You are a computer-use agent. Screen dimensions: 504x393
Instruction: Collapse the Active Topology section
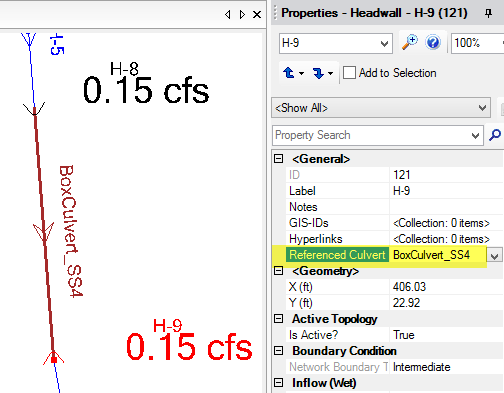(279, 319)
